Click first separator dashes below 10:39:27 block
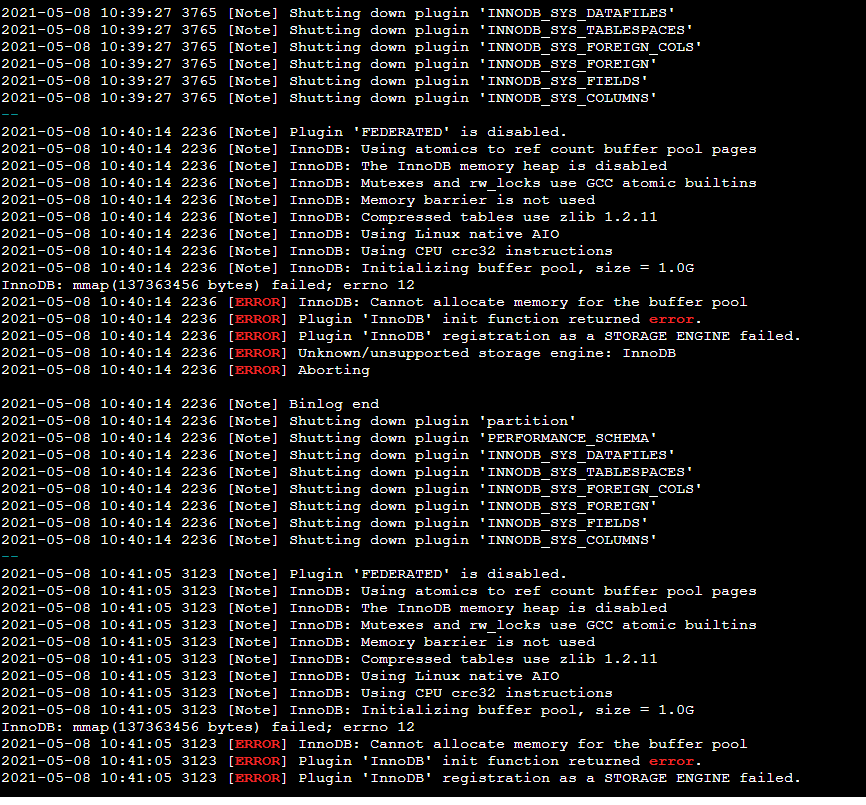 point(10,115)
